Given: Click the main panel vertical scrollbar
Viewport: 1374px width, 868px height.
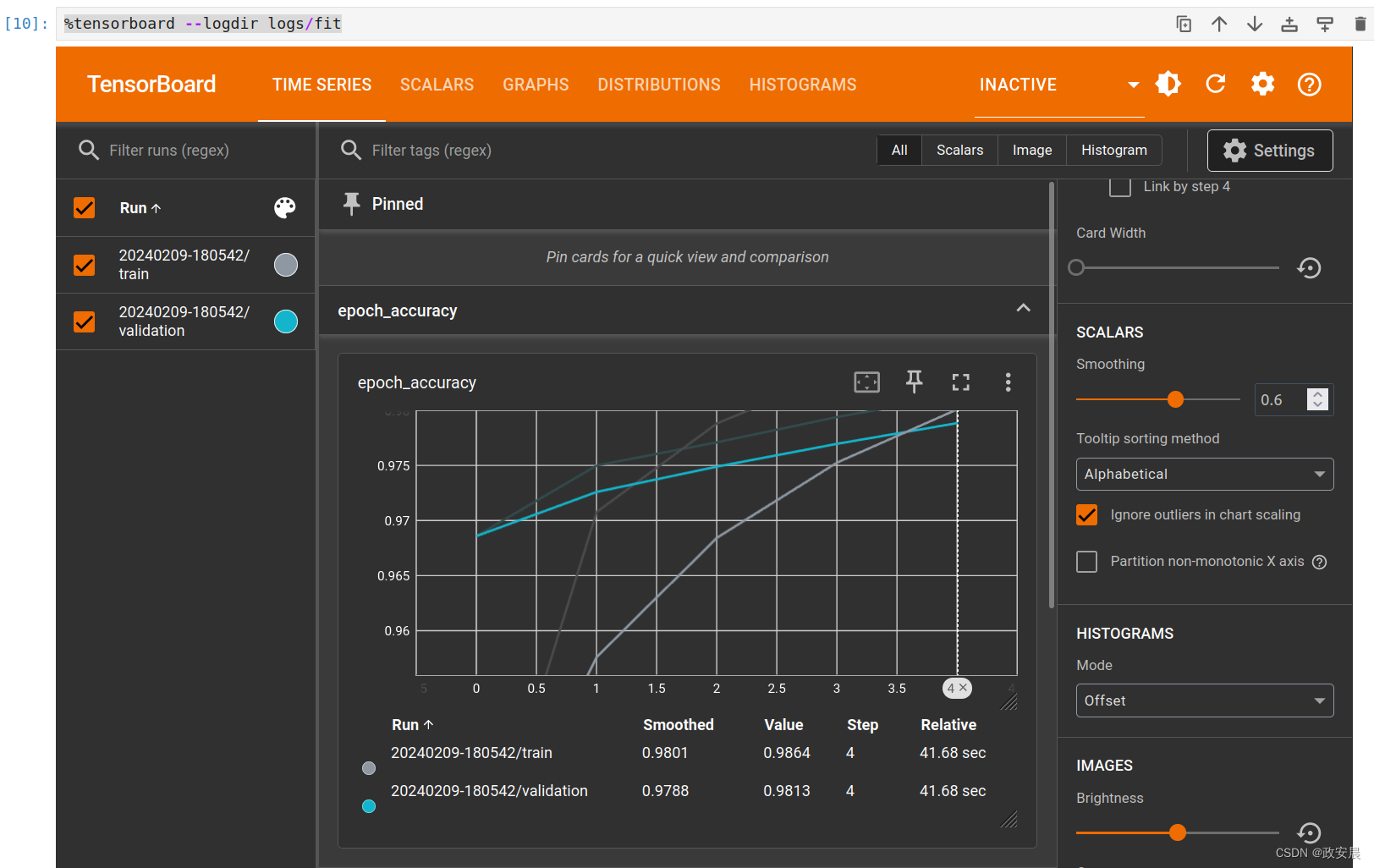Looking at the screenshot, I should [x=1052, y=395].
